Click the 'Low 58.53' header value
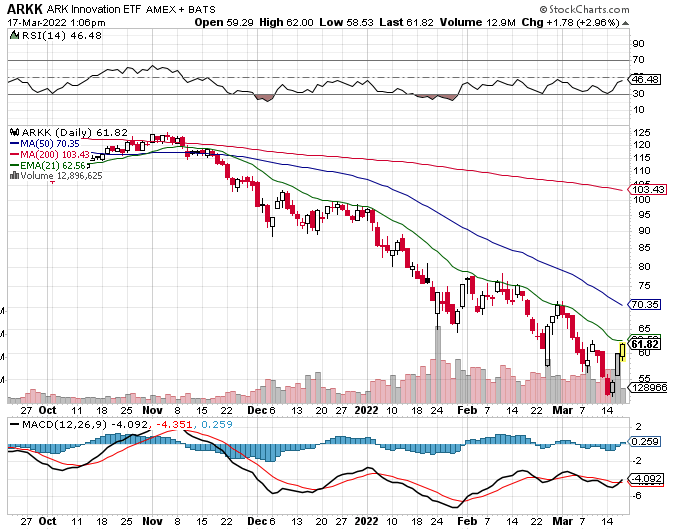 (346, 23)
